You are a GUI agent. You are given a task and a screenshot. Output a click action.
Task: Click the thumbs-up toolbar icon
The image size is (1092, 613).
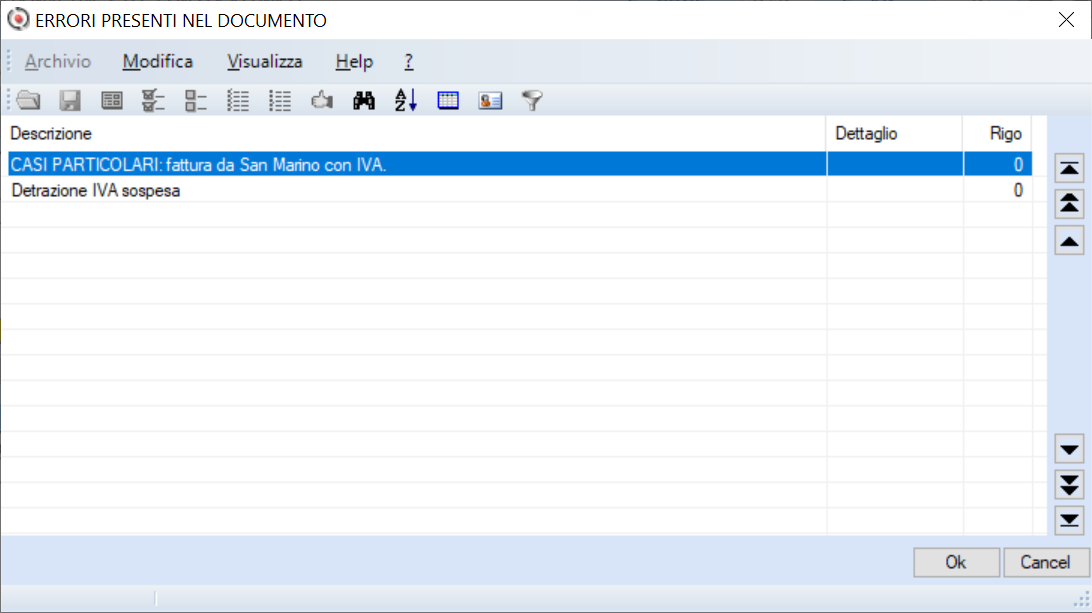(x=322, y=100)
